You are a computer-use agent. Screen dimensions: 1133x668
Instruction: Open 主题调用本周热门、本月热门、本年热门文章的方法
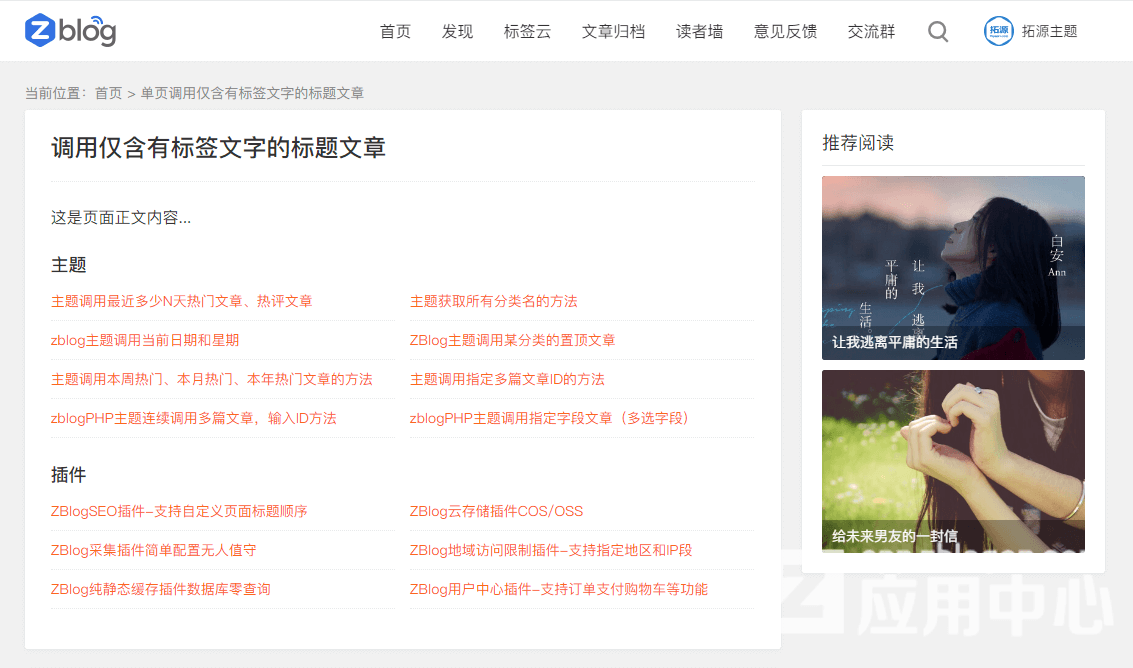212,380
